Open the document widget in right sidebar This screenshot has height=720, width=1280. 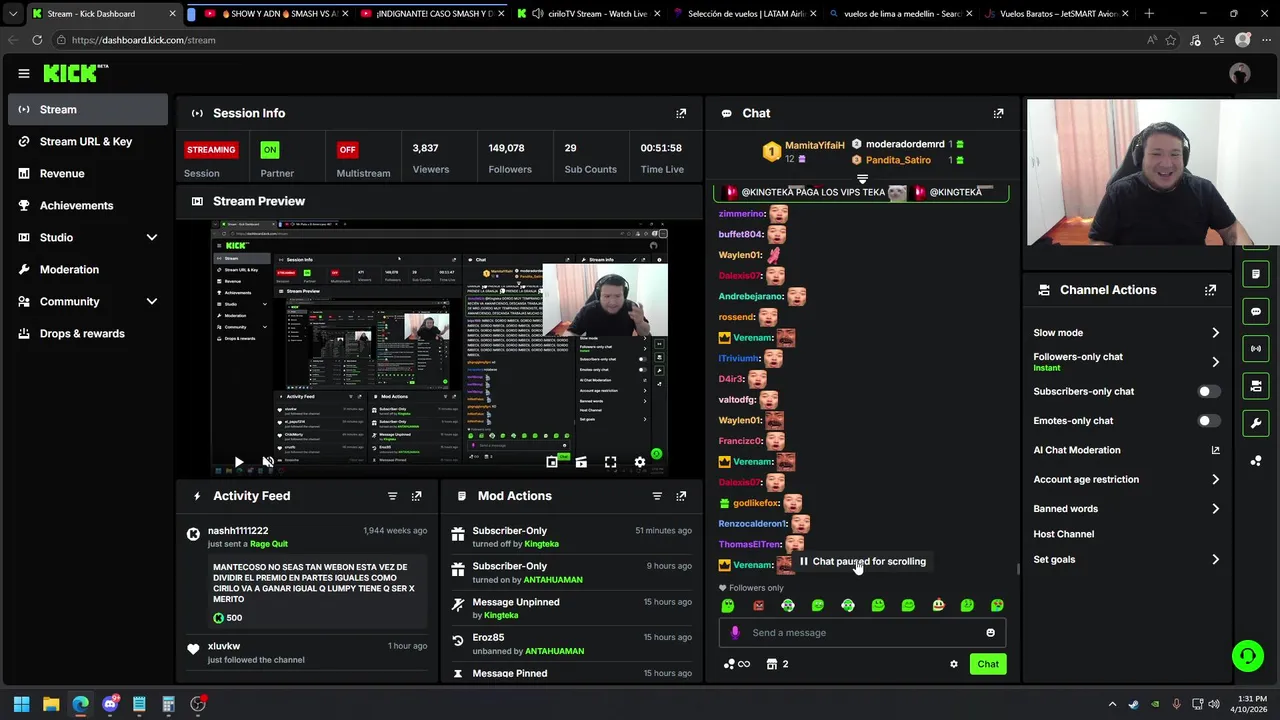(x=1256, y=274)
